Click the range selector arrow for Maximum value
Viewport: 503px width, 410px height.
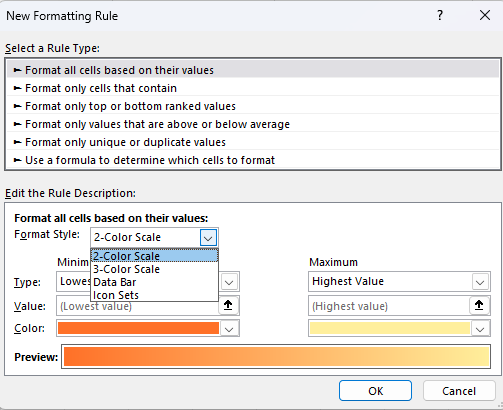479,305
